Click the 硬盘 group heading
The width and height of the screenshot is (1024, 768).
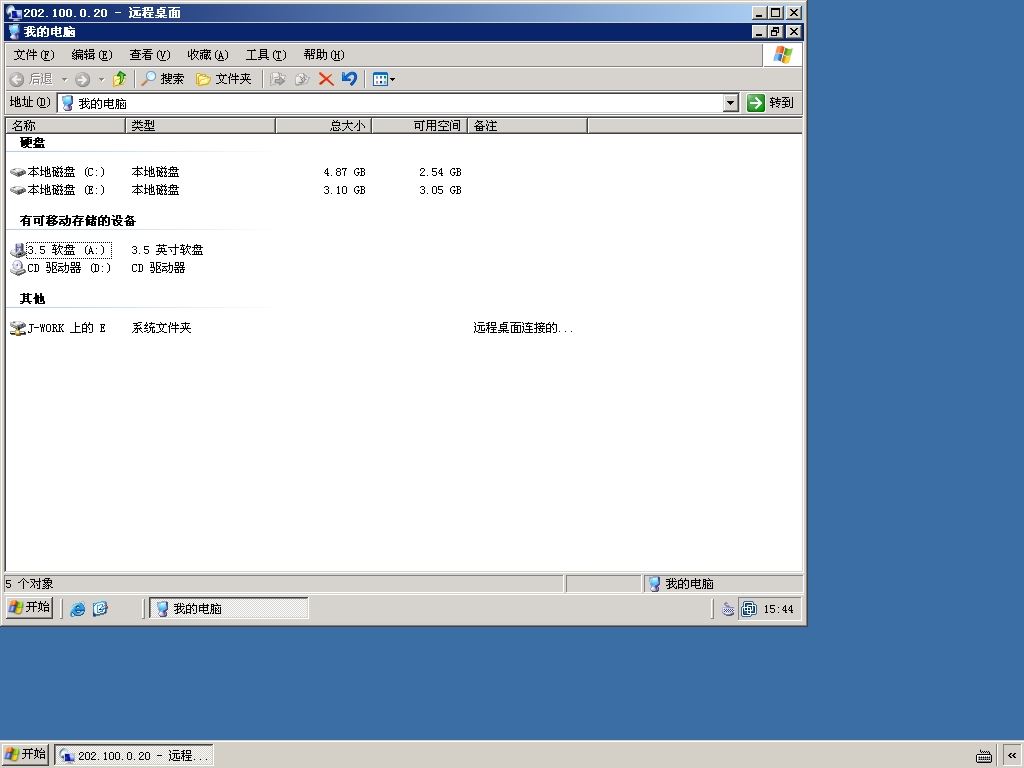32,143
